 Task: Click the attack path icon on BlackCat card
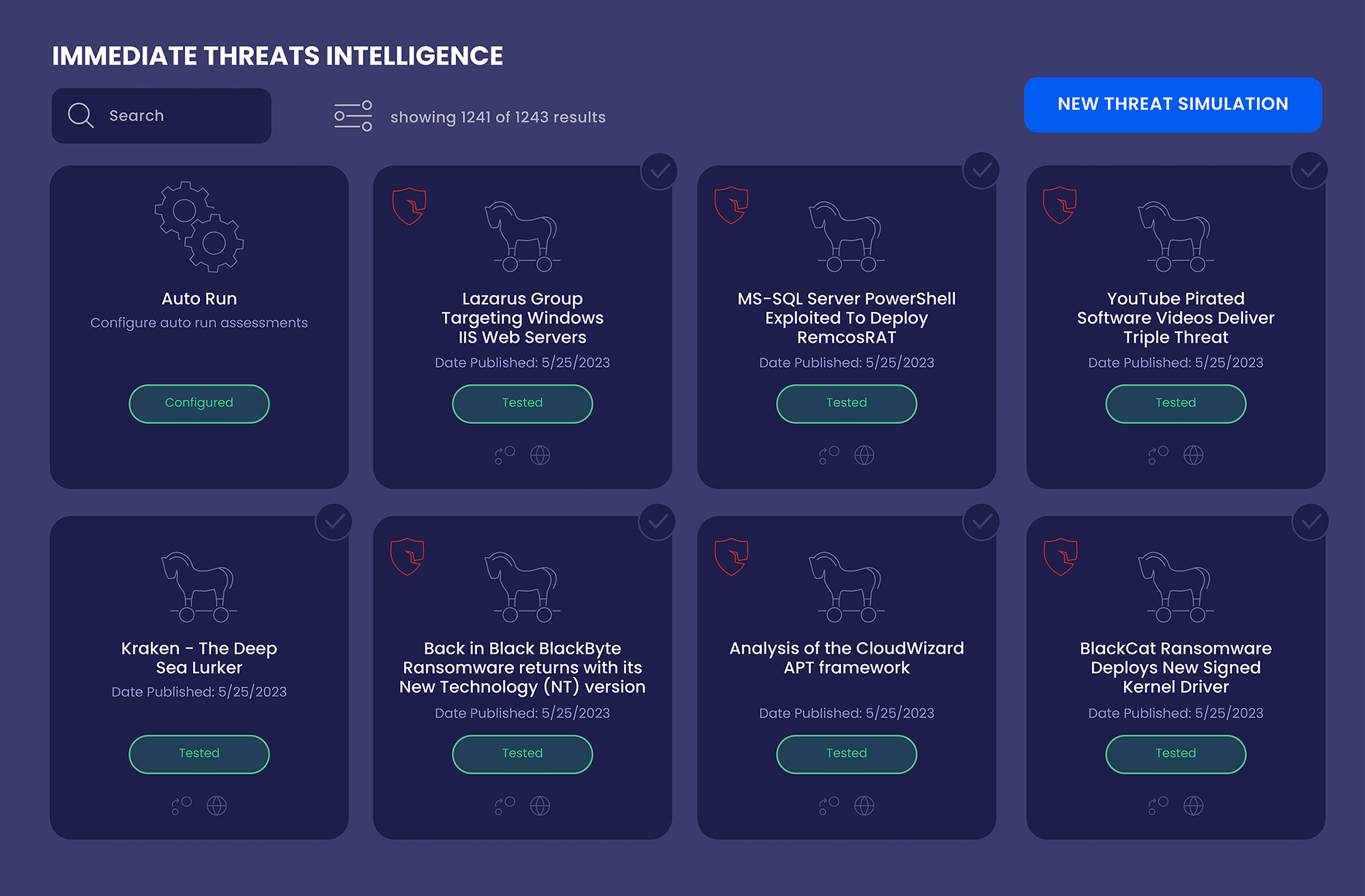coord(1158,806)
